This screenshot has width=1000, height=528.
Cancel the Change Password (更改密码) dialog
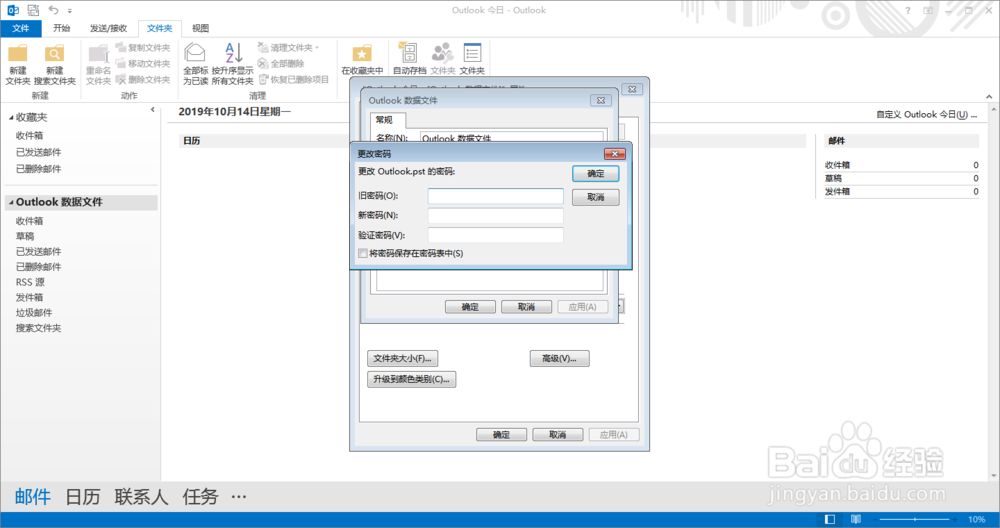(x=596, y=197)
